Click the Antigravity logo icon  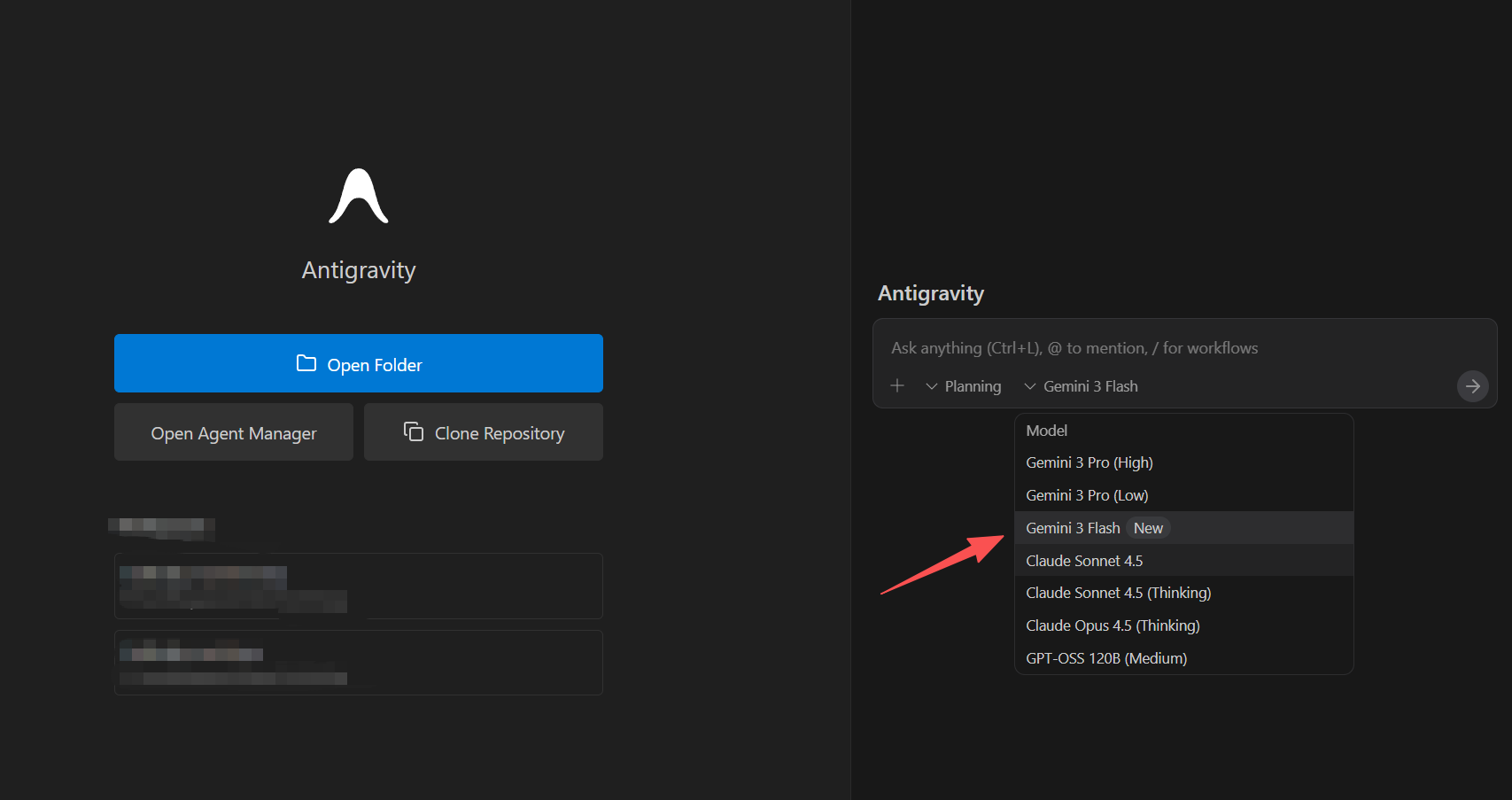[x=359, y=197]
